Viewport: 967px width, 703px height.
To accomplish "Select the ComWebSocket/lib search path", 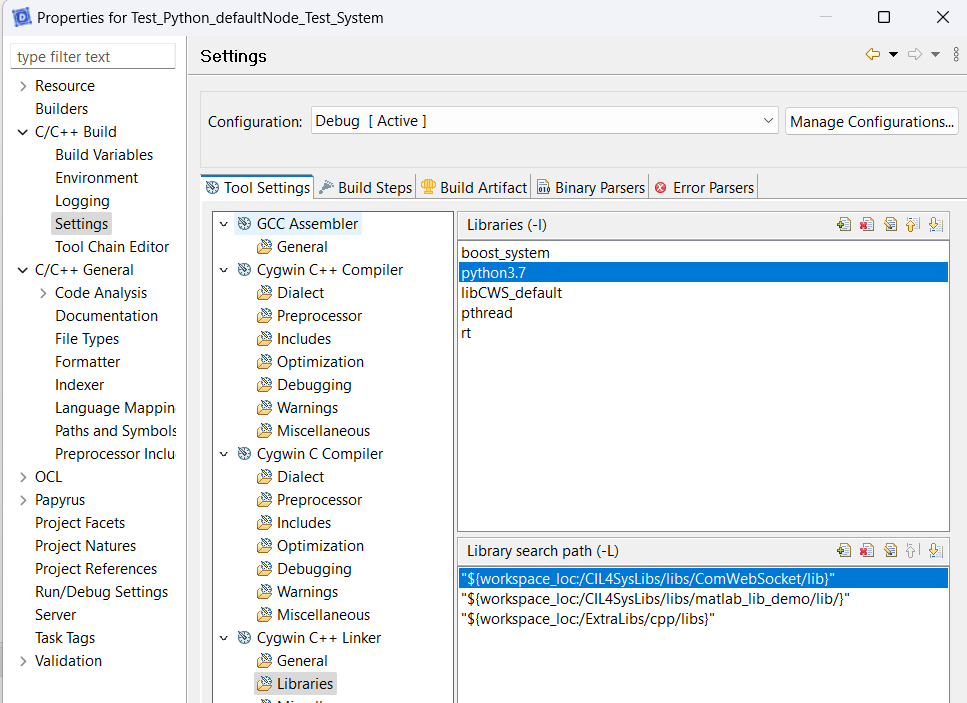I will pos(703,578).
